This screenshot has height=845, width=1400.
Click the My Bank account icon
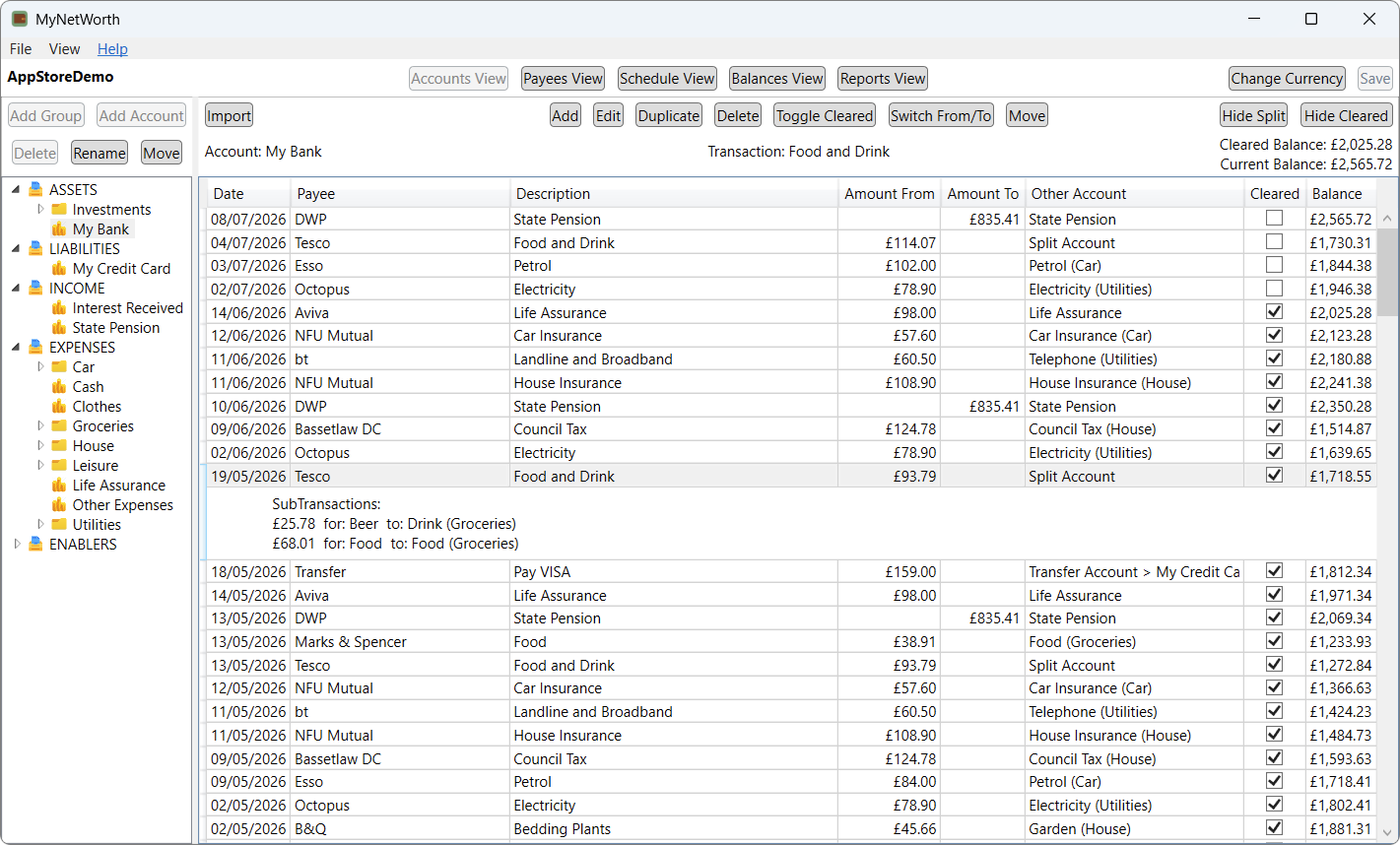click(59, 228)
